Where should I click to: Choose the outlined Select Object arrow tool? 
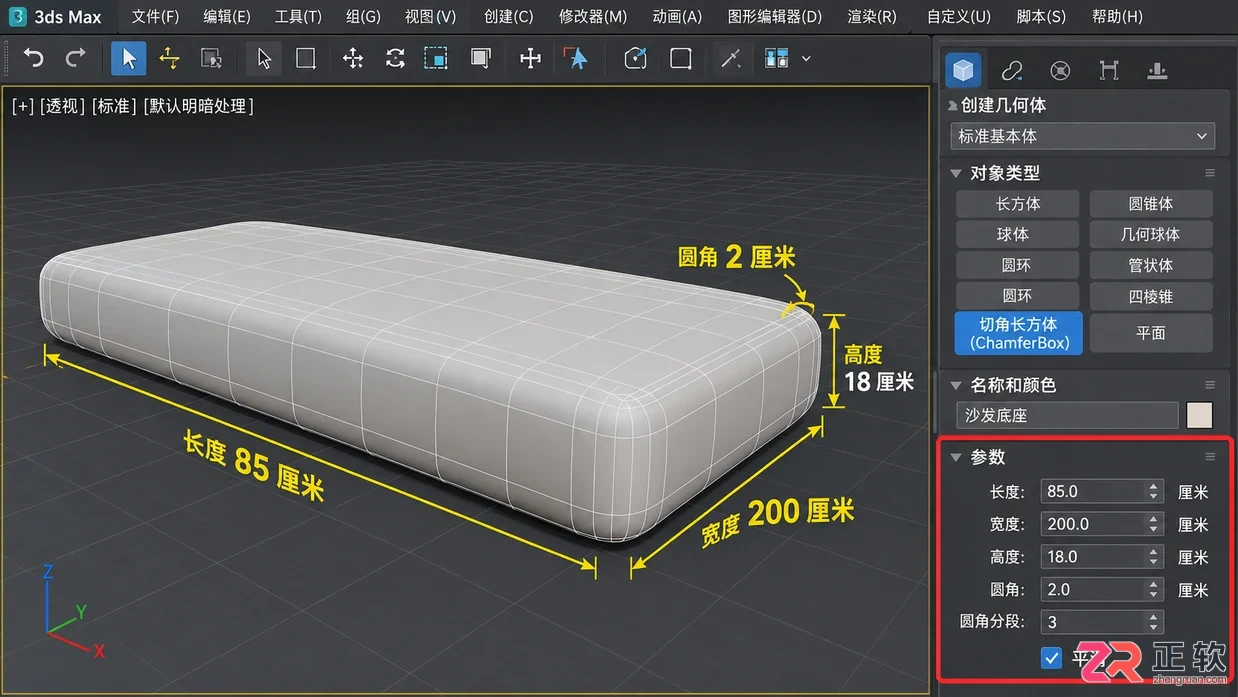pos(264,58)
